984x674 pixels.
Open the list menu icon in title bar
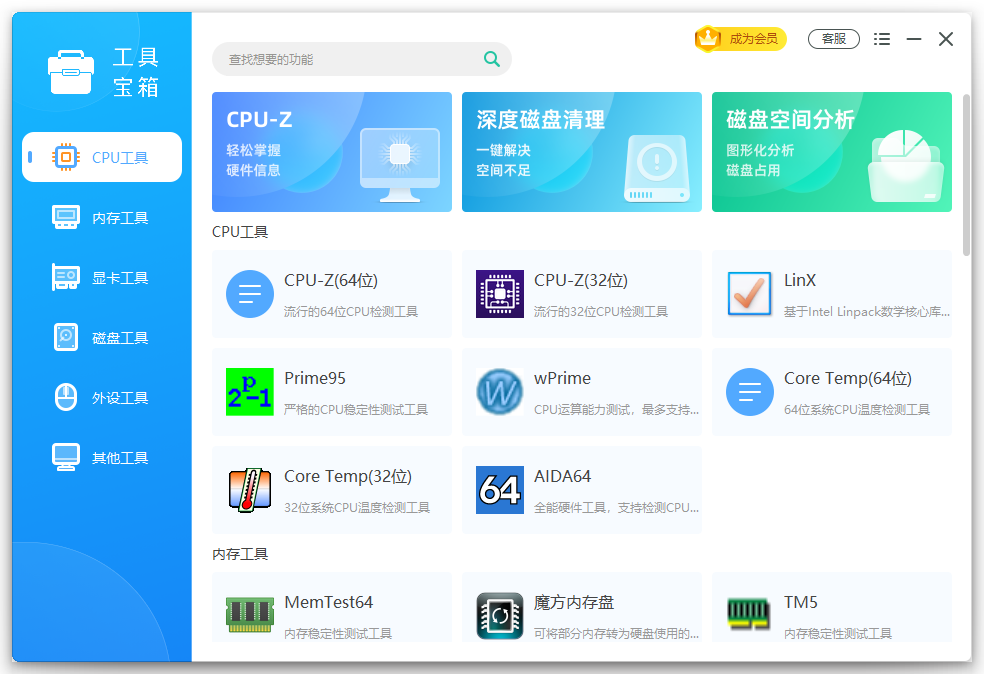click(882, 39)
